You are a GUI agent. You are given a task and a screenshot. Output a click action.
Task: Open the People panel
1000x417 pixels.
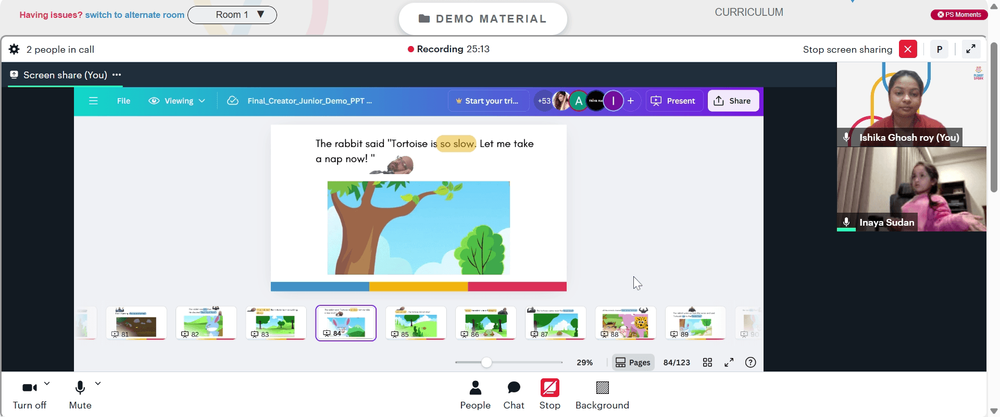(x=475, y=395)
